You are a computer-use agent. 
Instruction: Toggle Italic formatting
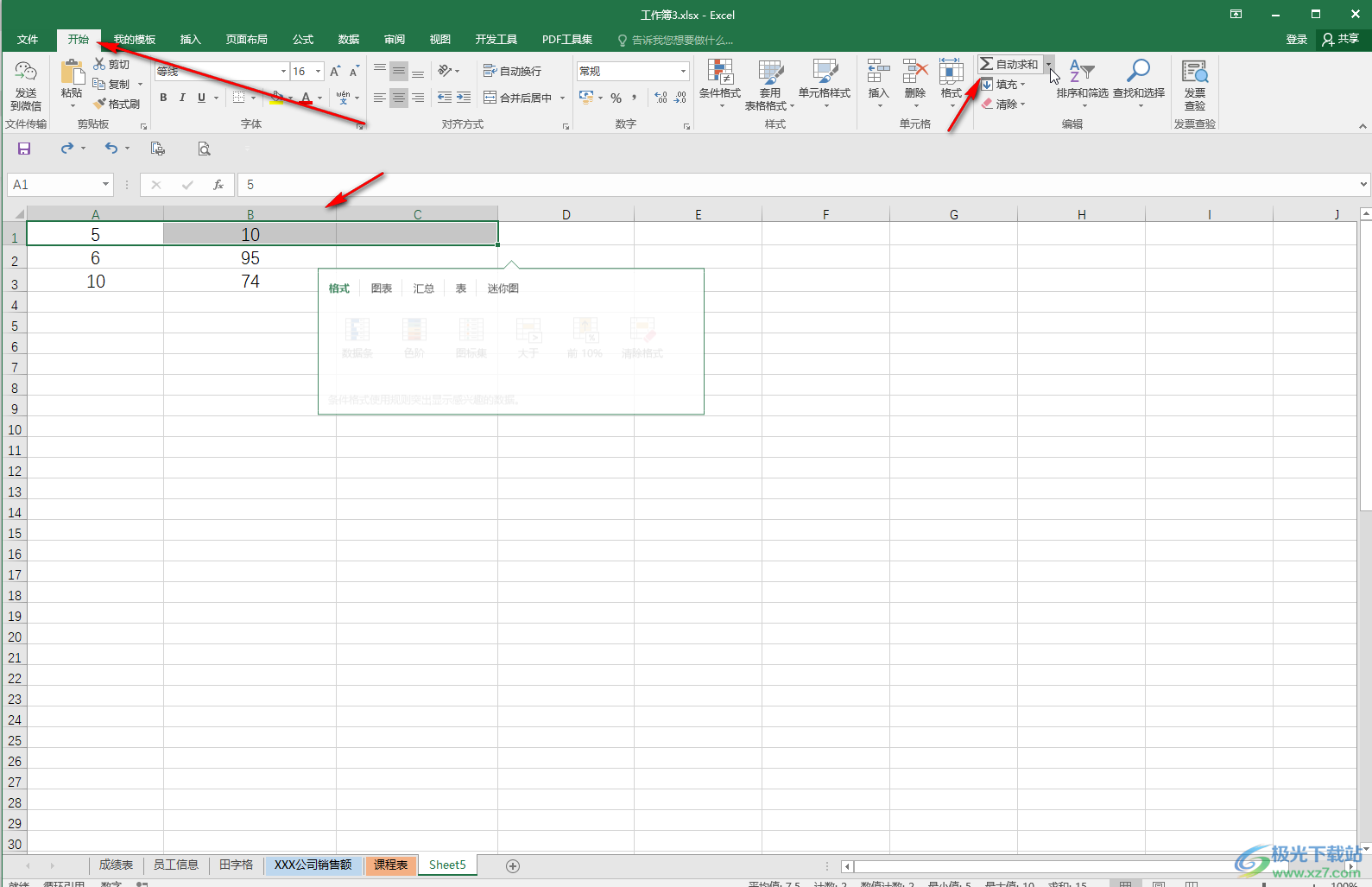tap(182, 98)
